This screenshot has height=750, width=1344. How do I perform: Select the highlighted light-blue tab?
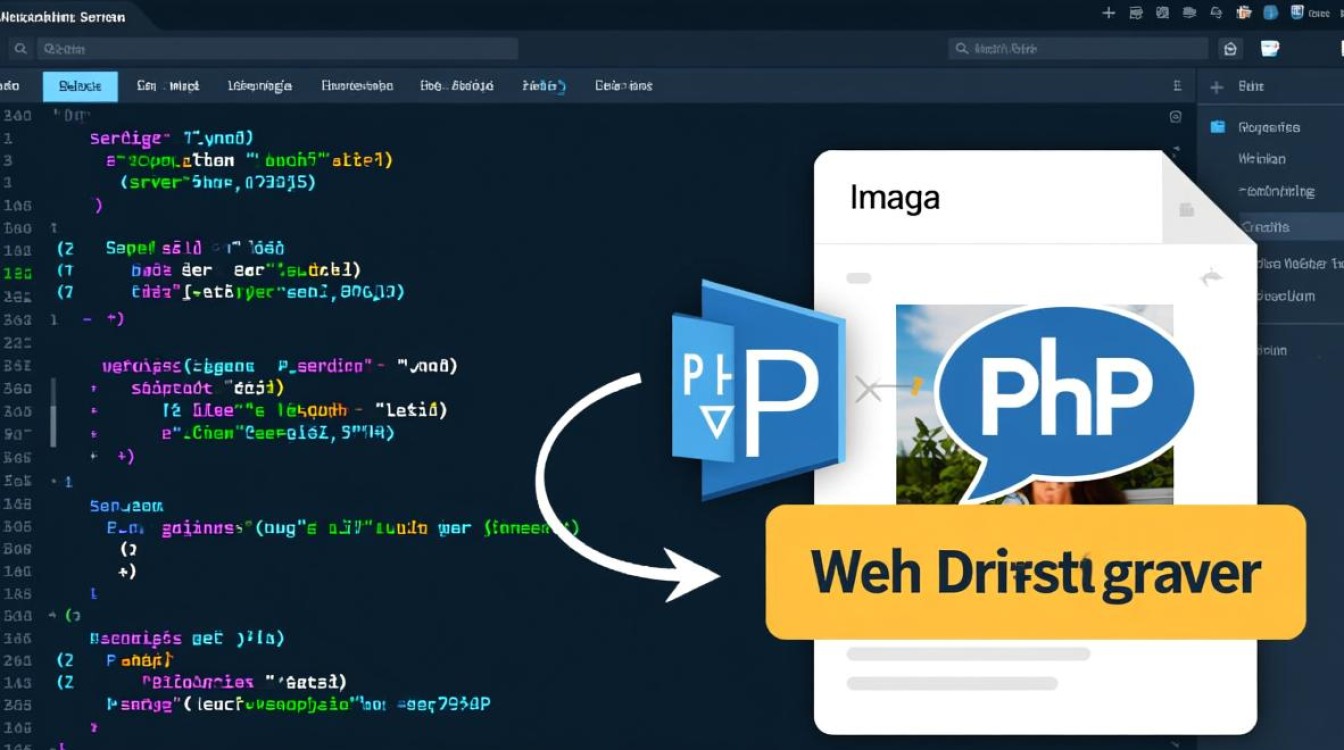pyautogui.click(x=80, y=87)
